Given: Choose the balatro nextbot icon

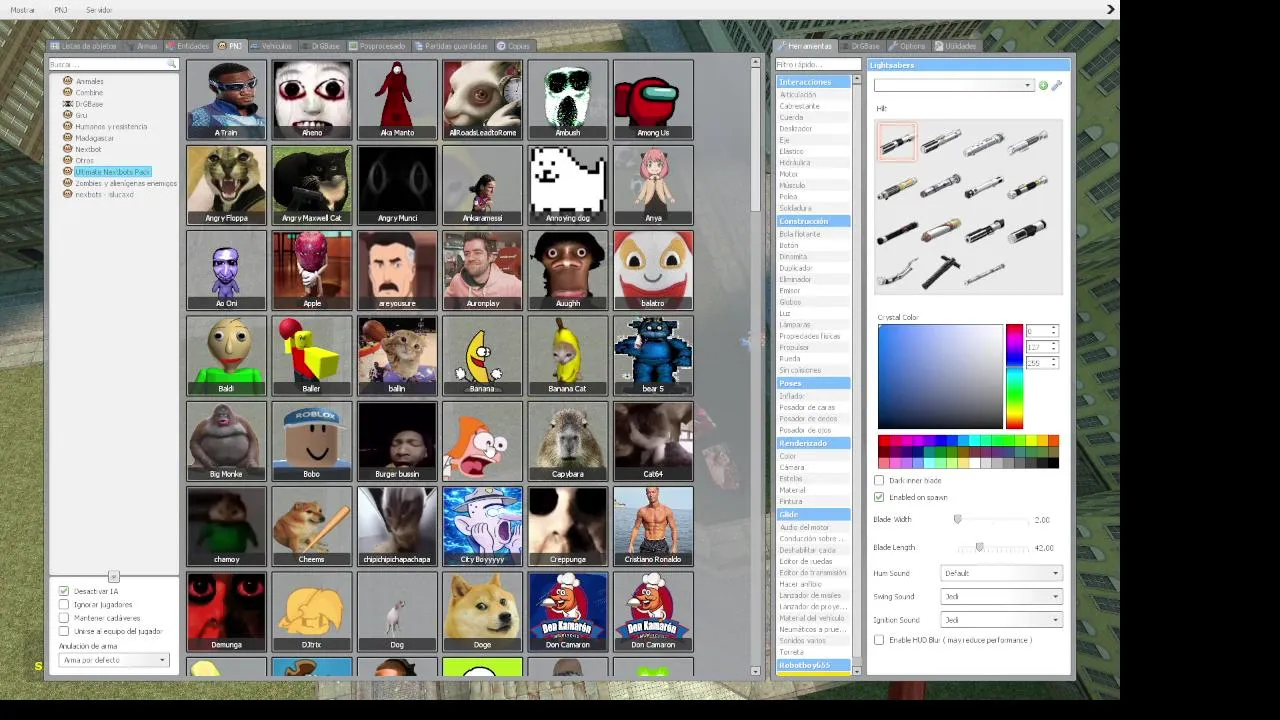Looking at the screenshot, I should (x=653, y=270).
